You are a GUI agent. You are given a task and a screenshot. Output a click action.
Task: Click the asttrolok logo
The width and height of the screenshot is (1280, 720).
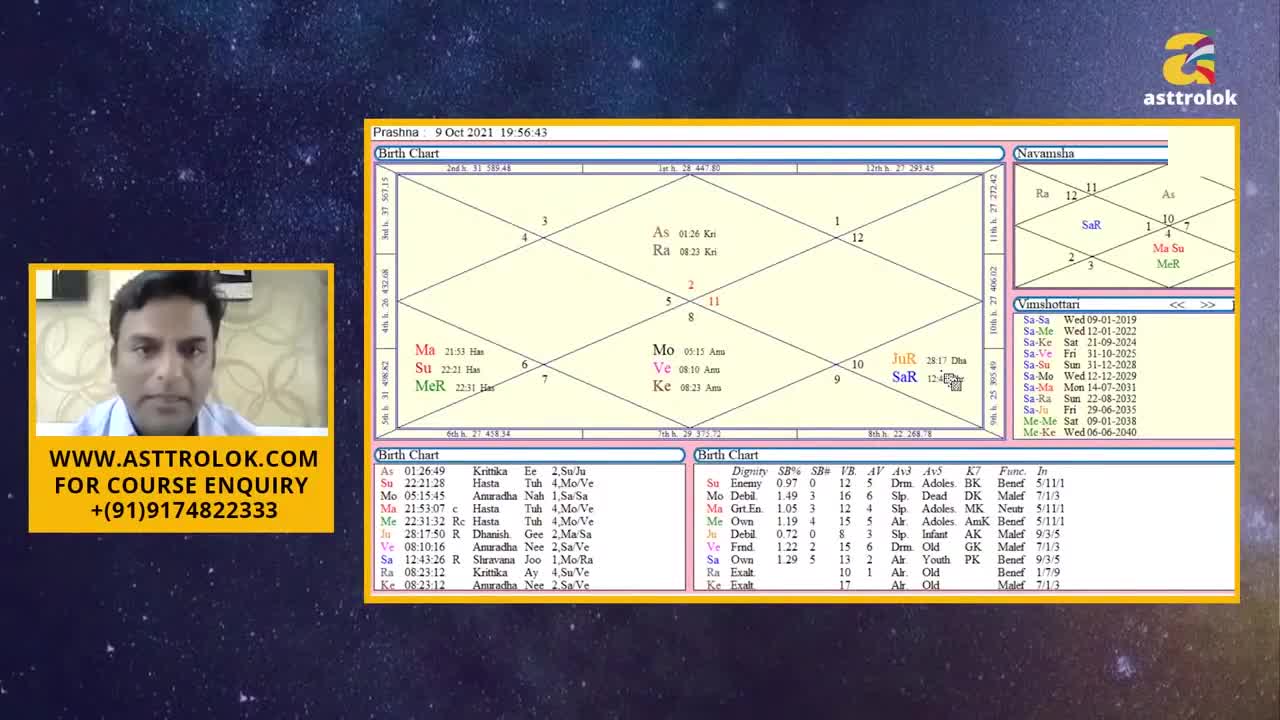coord(1190,69)
